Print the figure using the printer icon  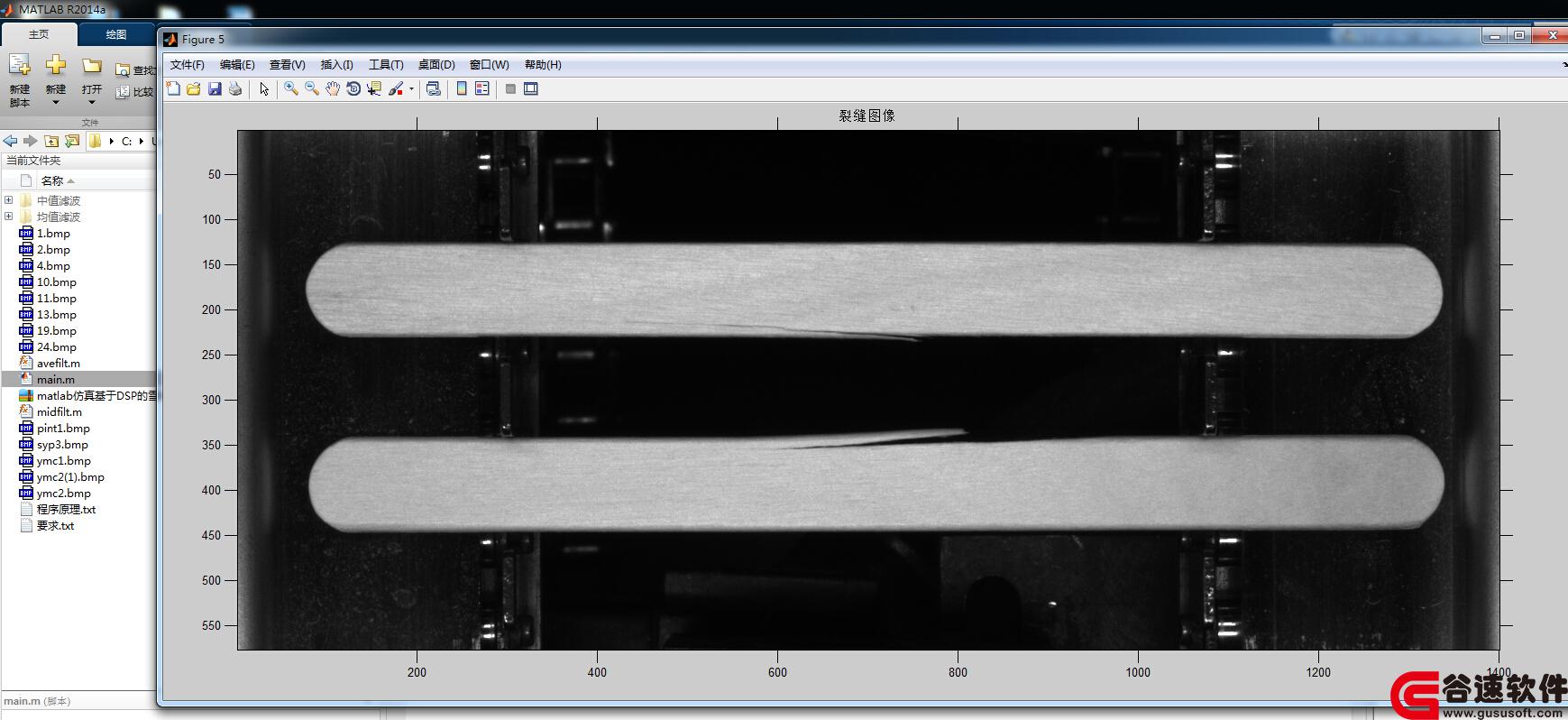235,88
